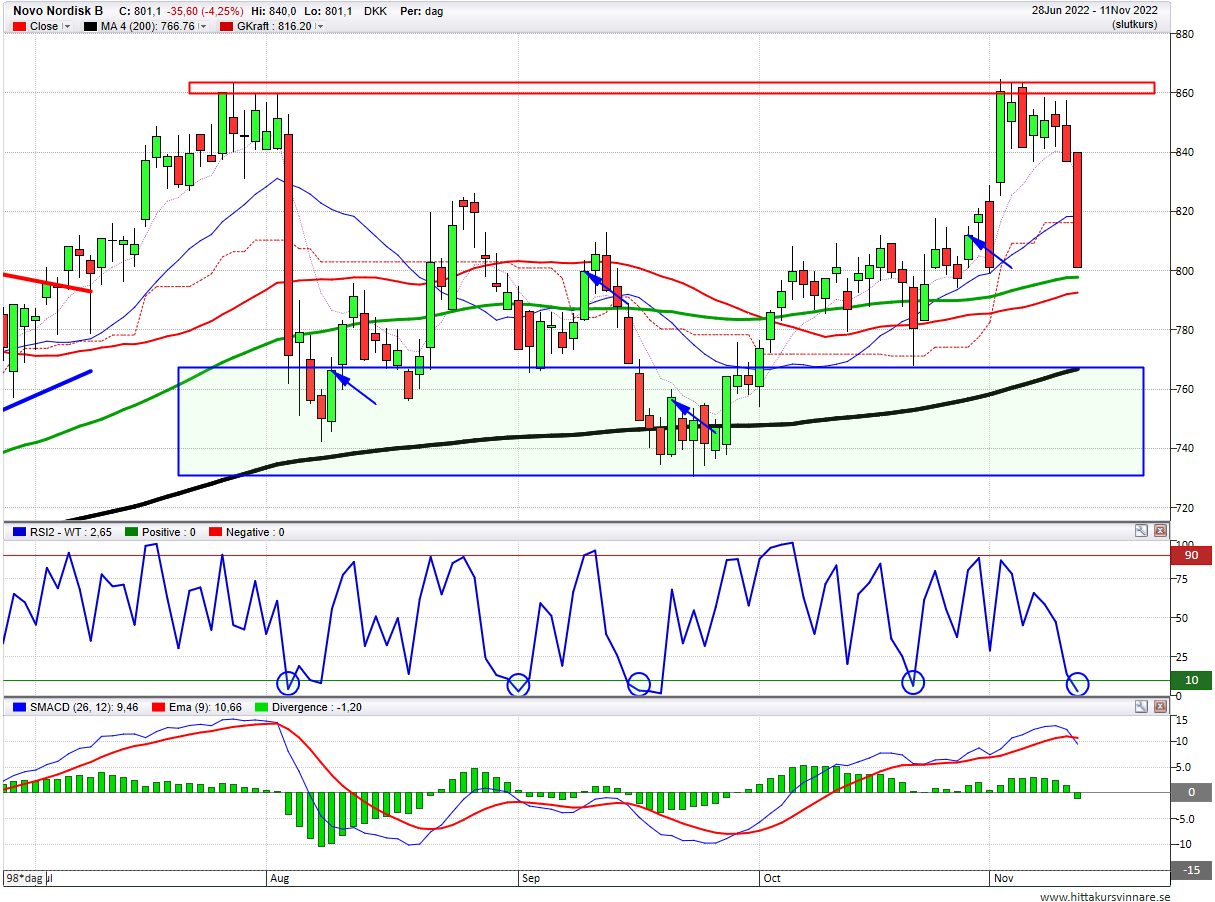Click the SMACD zero level marker
The image size is (1215, 902).
[x=1191, y=792]
